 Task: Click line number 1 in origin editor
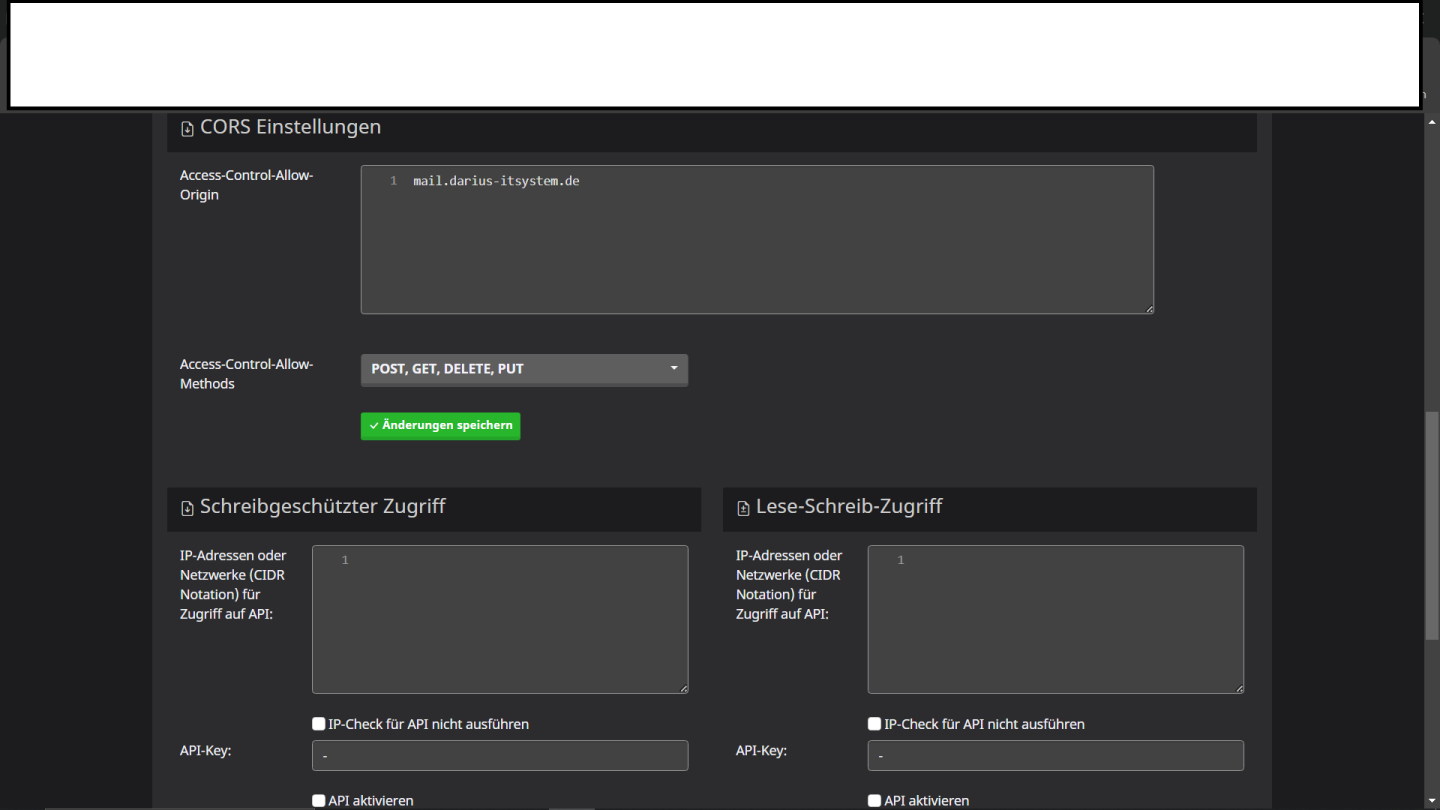(x=393, y=181)
